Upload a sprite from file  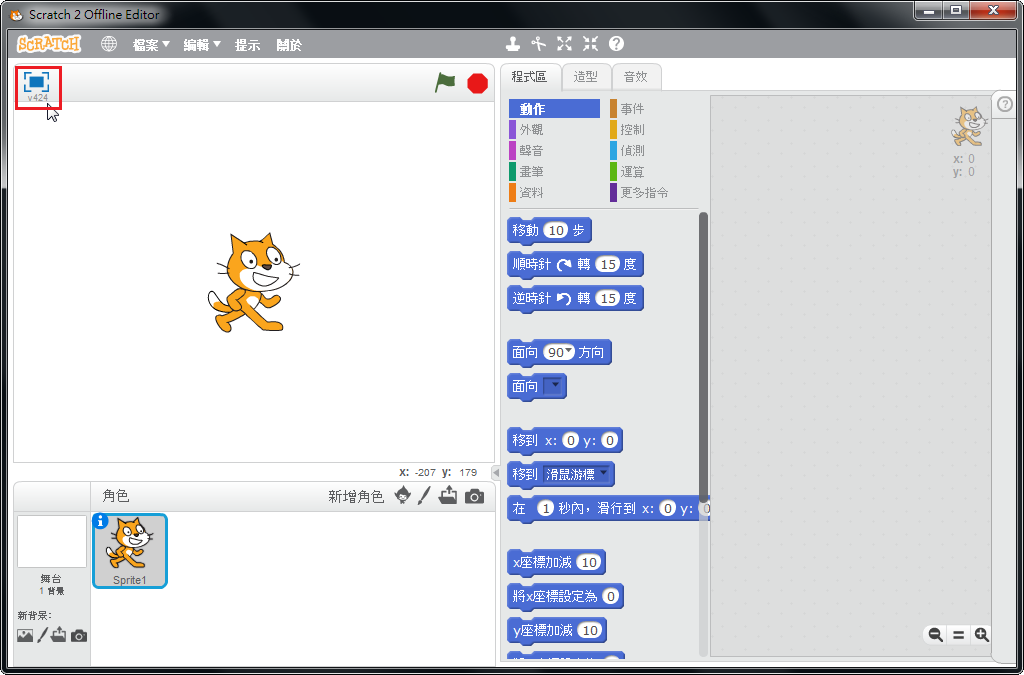coord(448,495)
